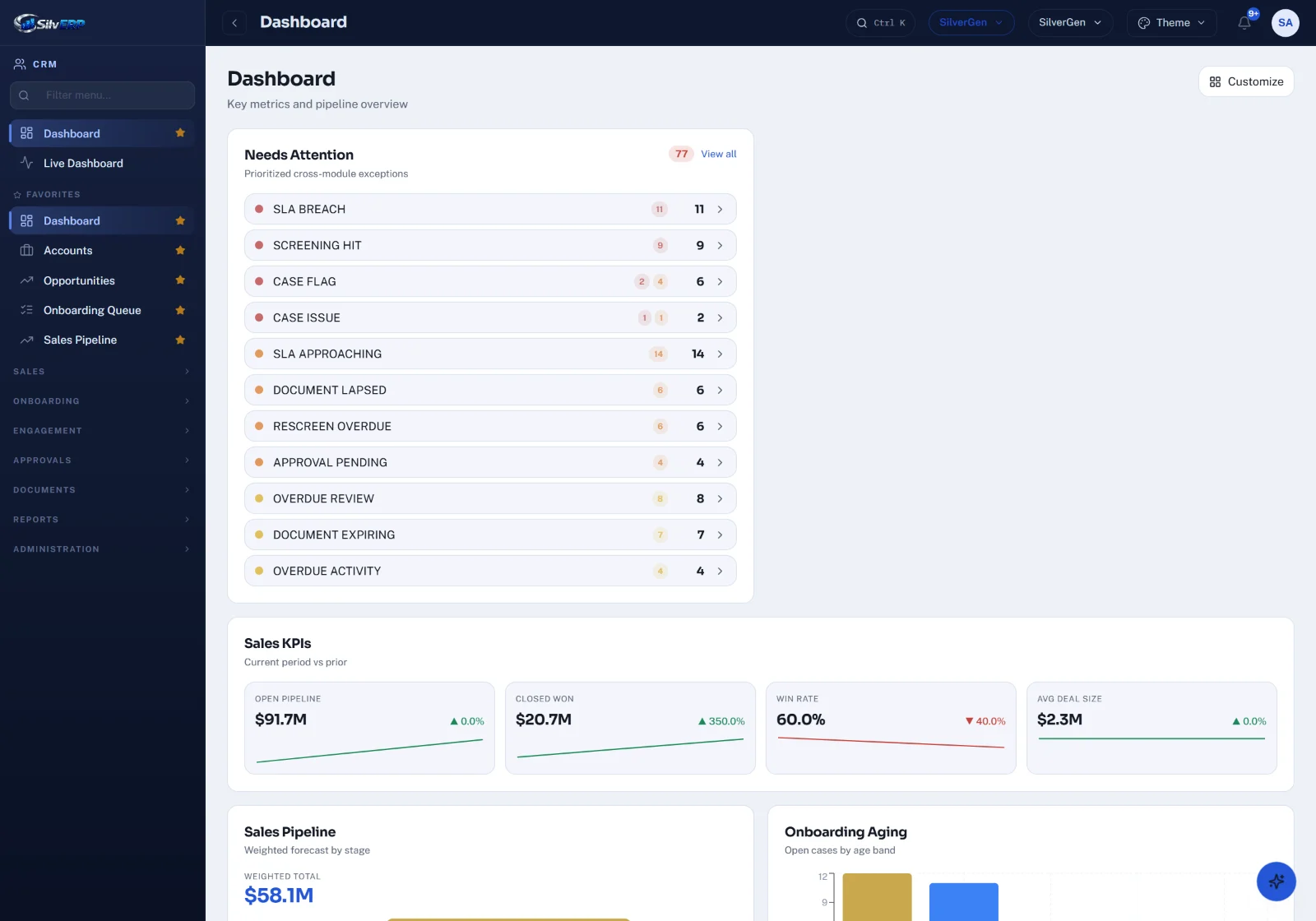Unfavorite Accounts using its star
Screen dimensions: 1316x921
click(x=180, y=250)
